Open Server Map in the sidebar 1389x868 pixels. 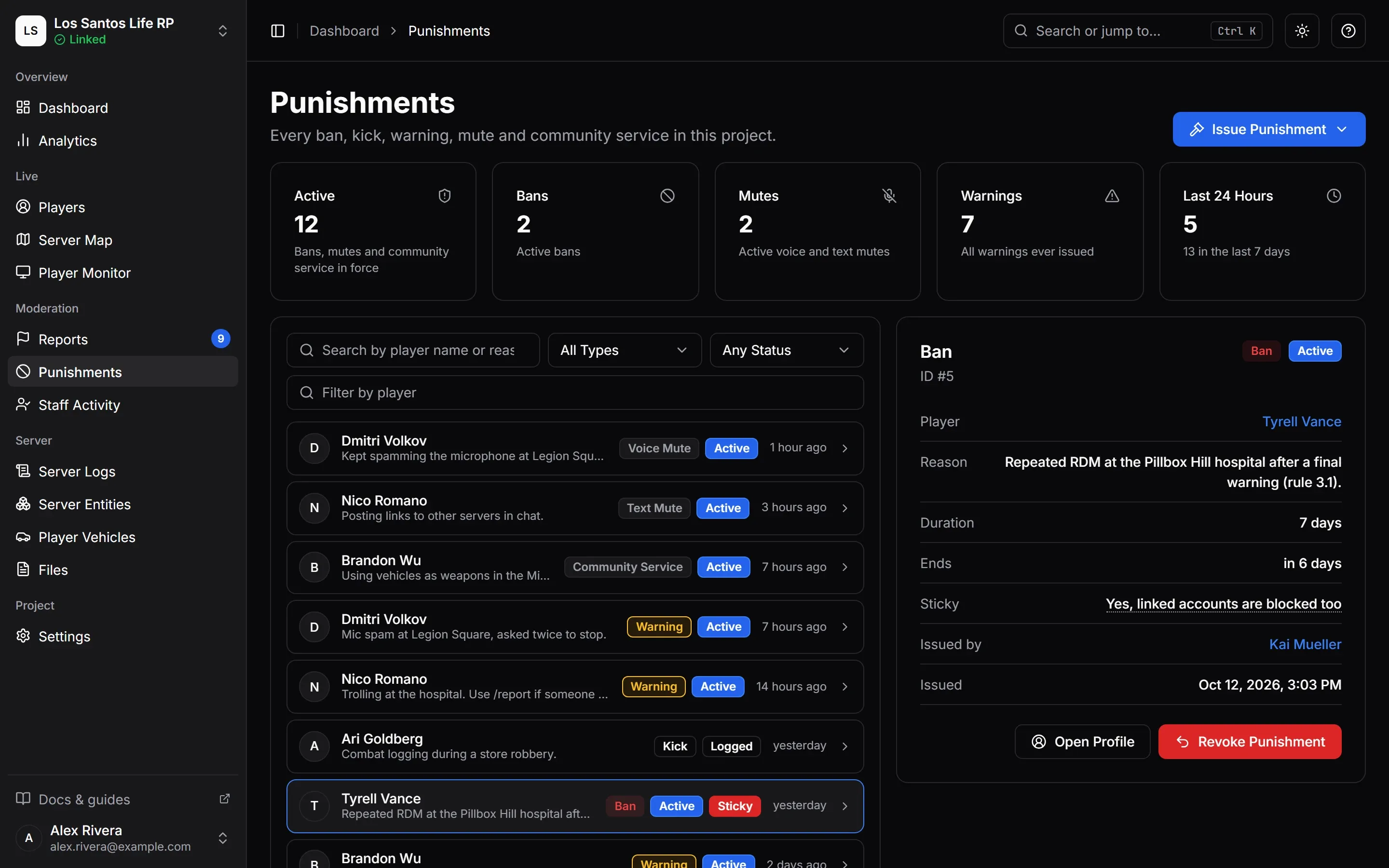pos(123,240)
